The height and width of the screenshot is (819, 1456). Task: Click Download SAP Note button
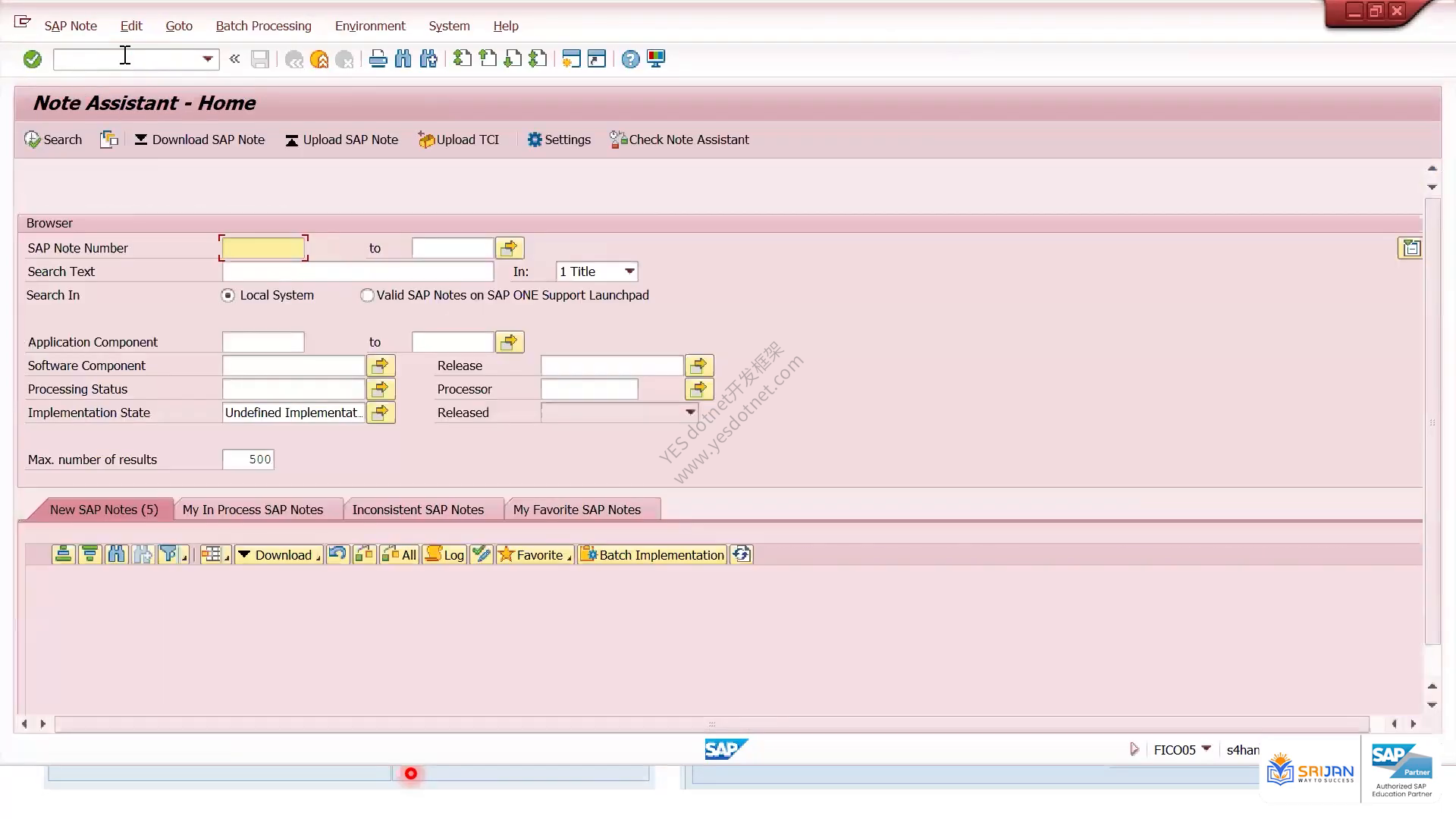(x=200, y=140)
